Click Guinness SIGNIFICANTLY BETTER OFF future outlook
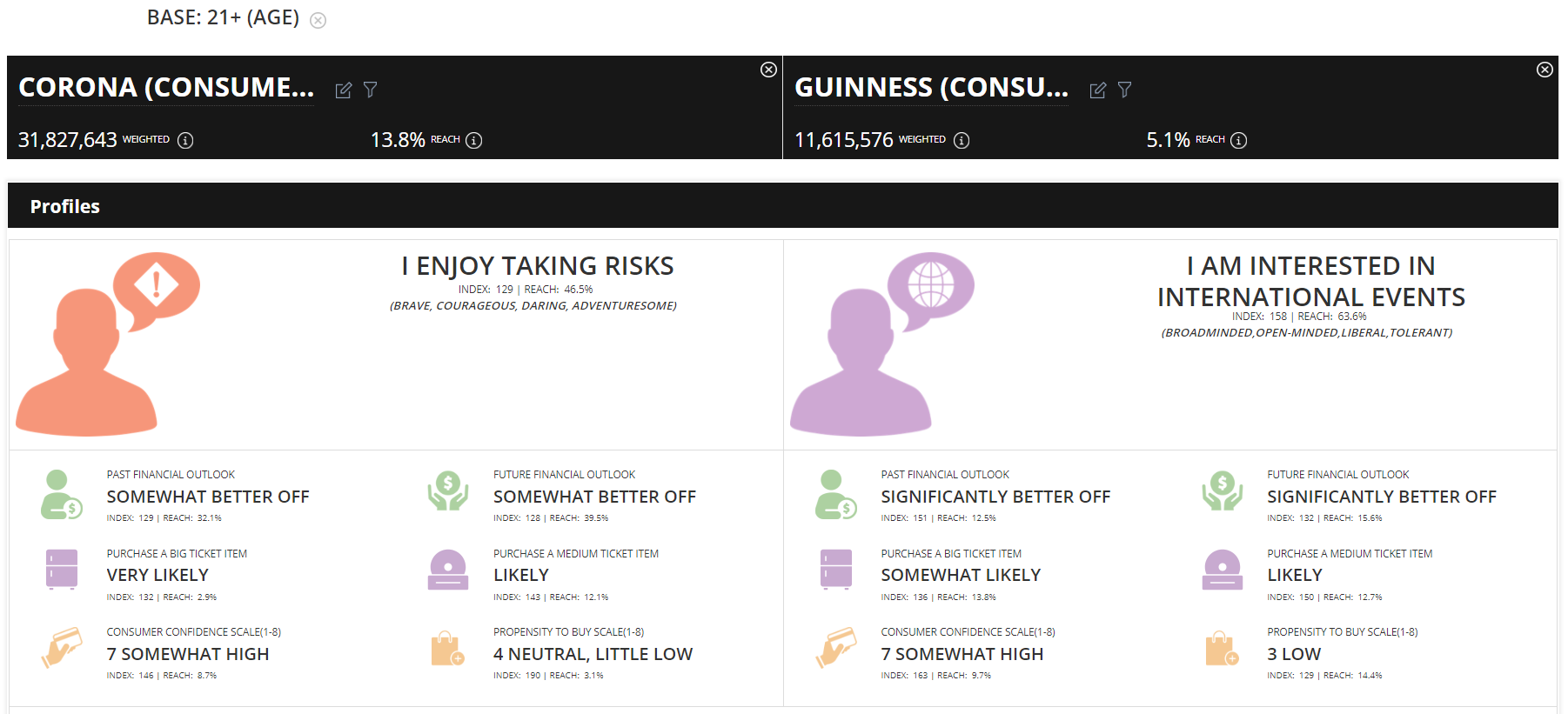Viewport: 1568px width, 714px height. click(1382, 497)
